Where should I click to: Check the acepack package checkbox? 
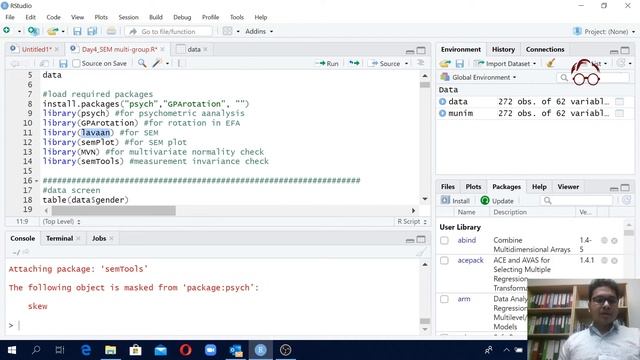(444, 260)
